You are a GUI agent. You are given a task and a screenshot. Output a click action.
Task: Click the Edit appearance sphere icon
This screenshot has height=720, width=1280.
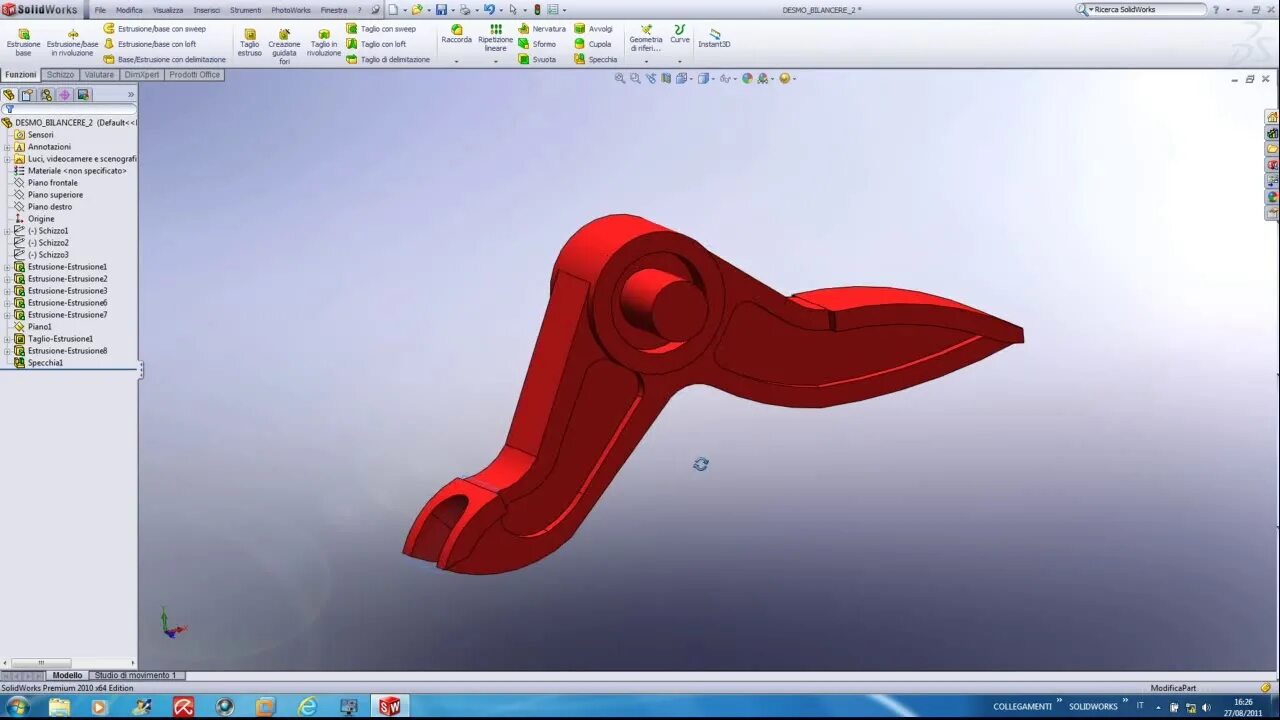click(x=747, y=78)
